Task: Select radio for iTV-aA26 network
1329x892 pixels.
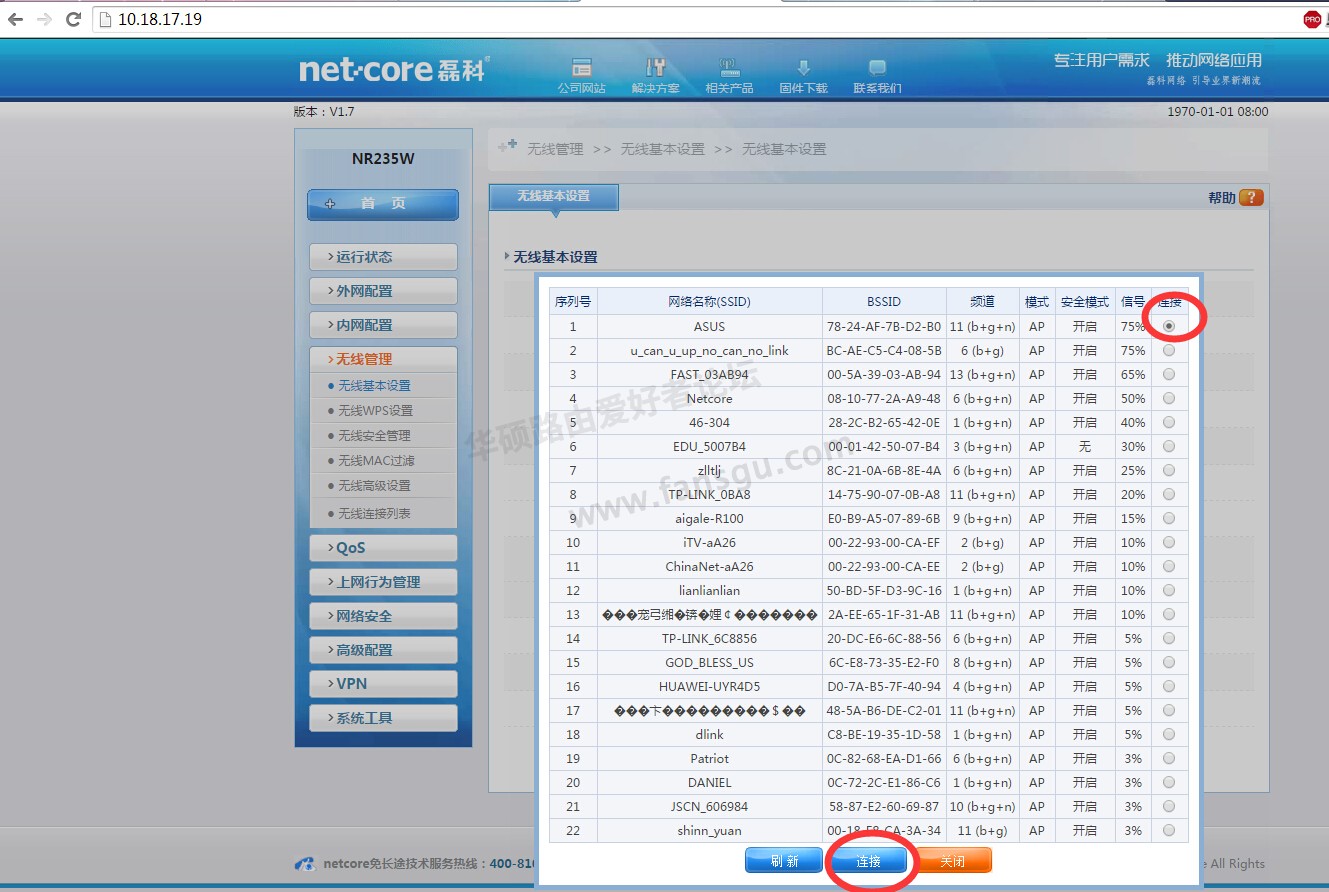Action: tap(1169, 542)
